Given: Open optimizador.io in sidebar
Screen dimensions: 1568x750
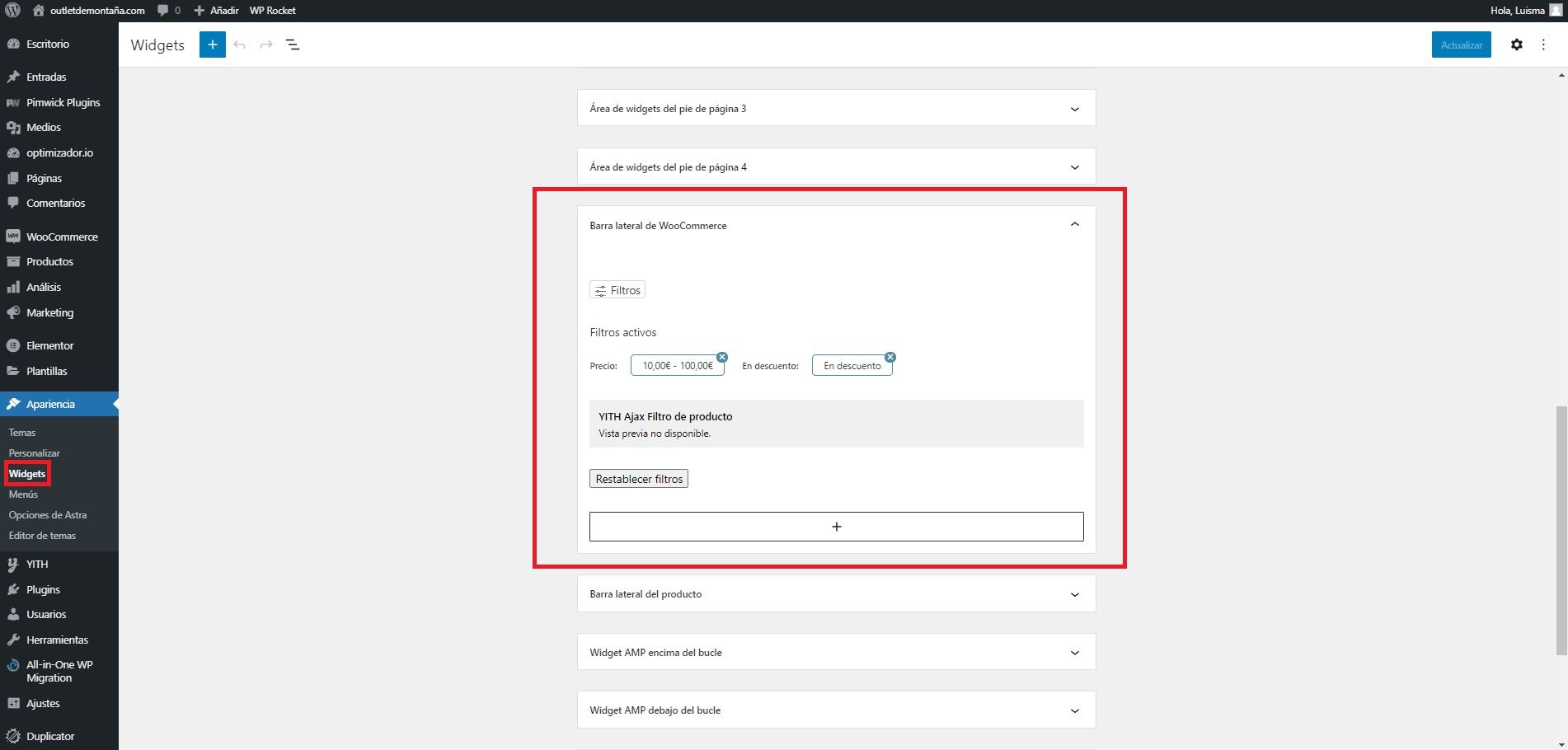Looking at the screenshot, I should click(x=59, y=152).
